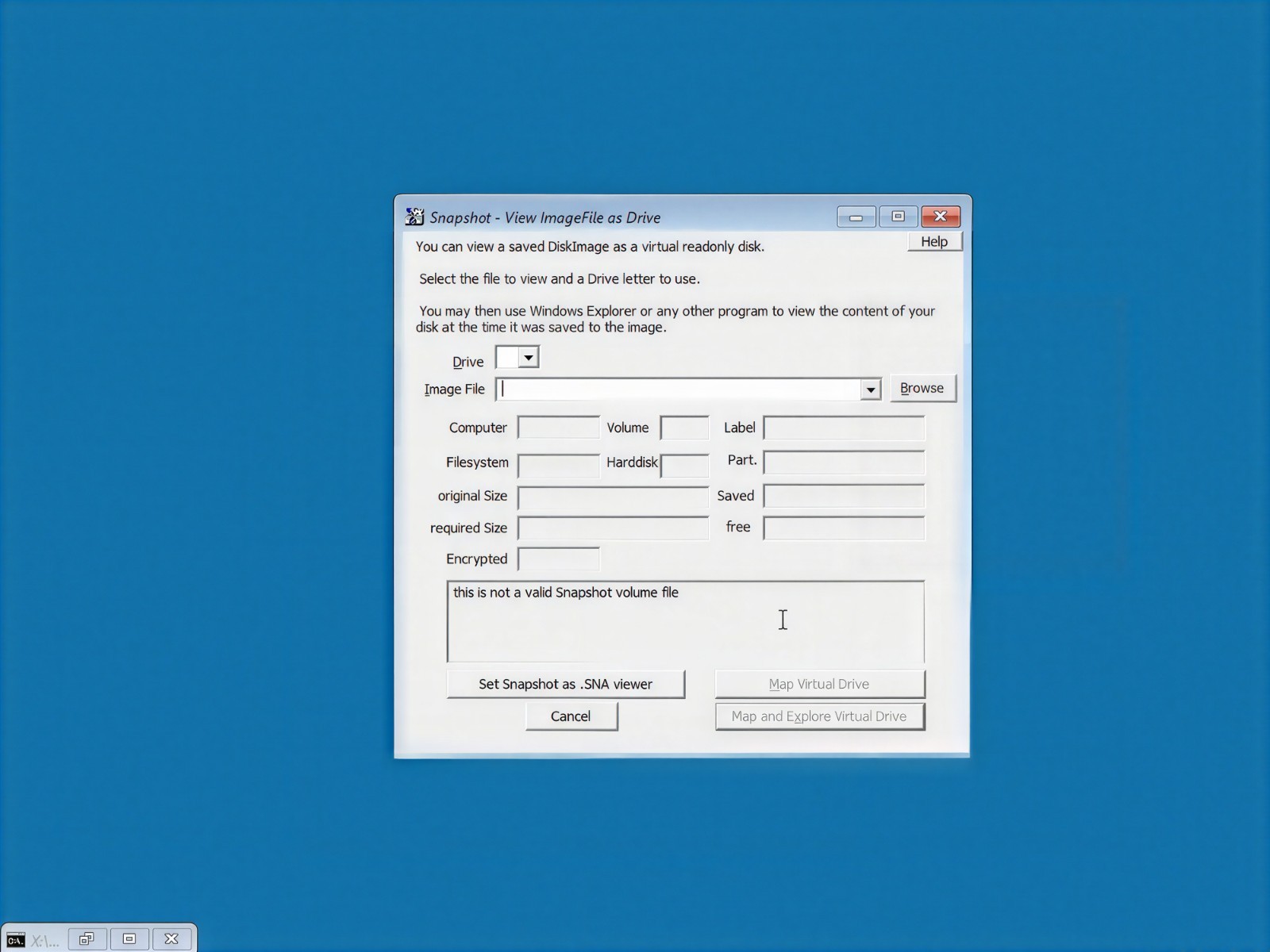Minimize the Snapshot window
Screen dimensions: 1270x952
(x=856, y=217)
